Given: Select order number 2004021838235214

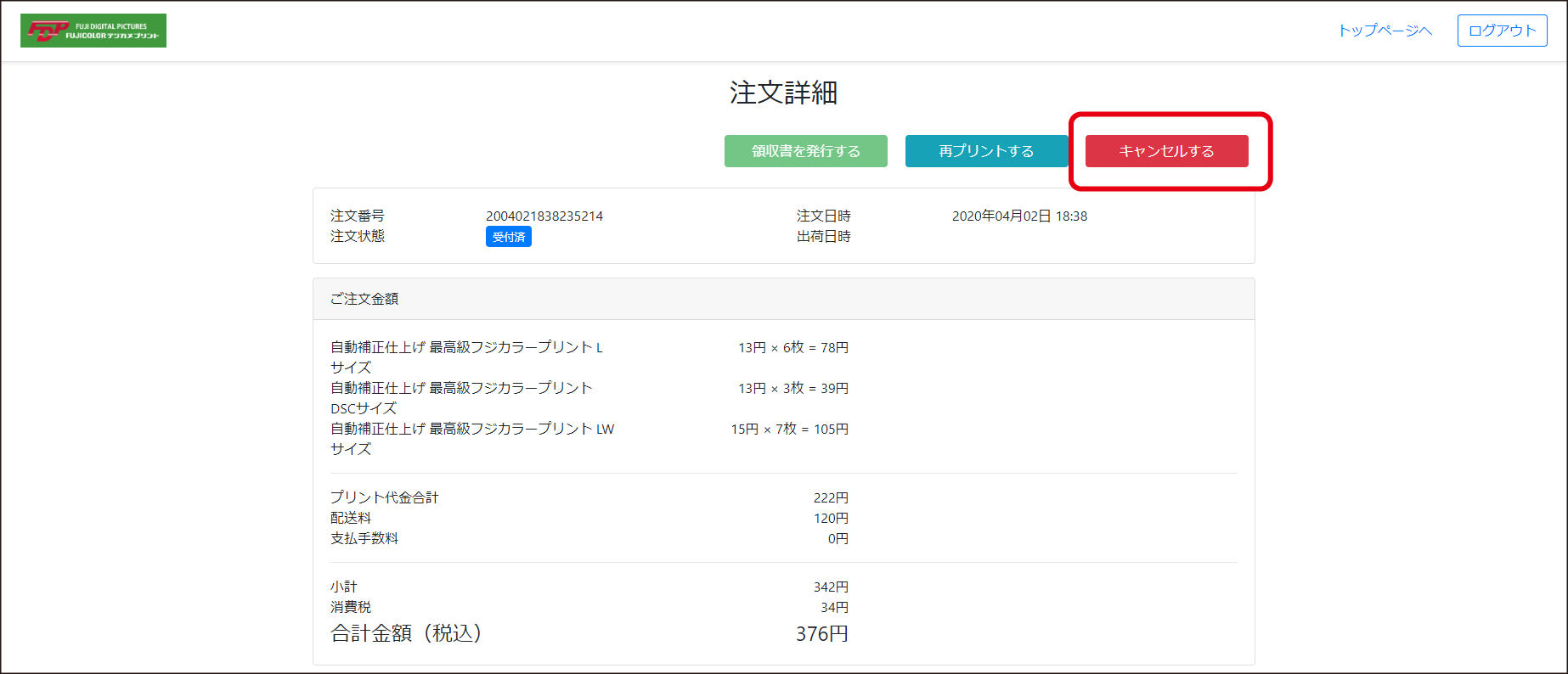Looking at the screenshot, I should tap(544, 216).
